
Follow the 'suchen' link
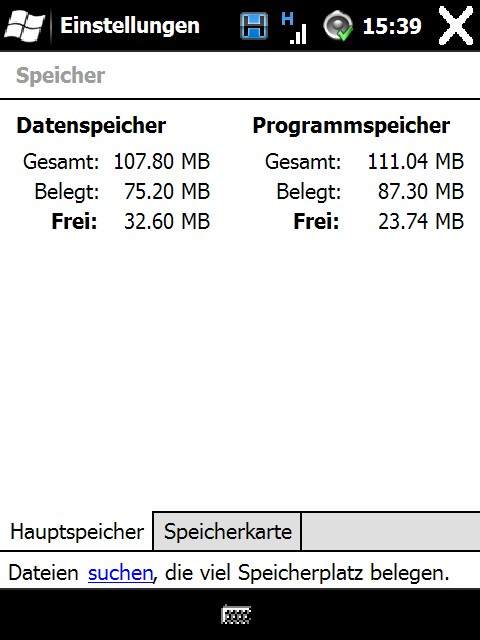pos(120,573)
